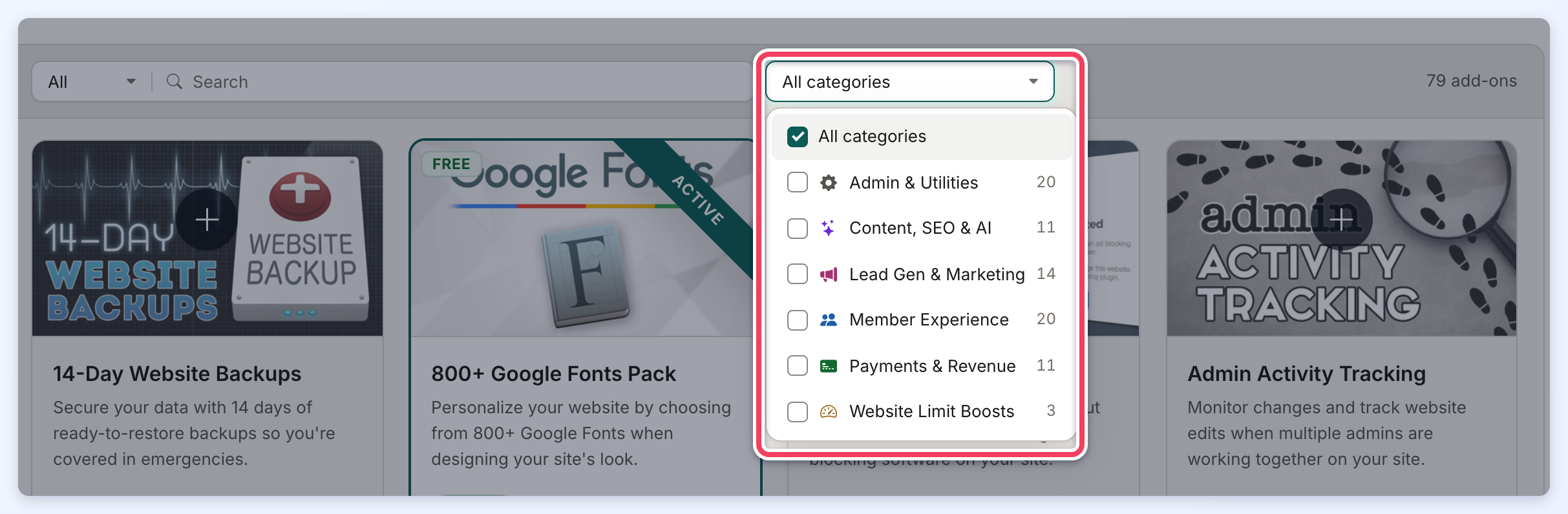Tick the Content, SEO & AI checkbox

[798, 228]
